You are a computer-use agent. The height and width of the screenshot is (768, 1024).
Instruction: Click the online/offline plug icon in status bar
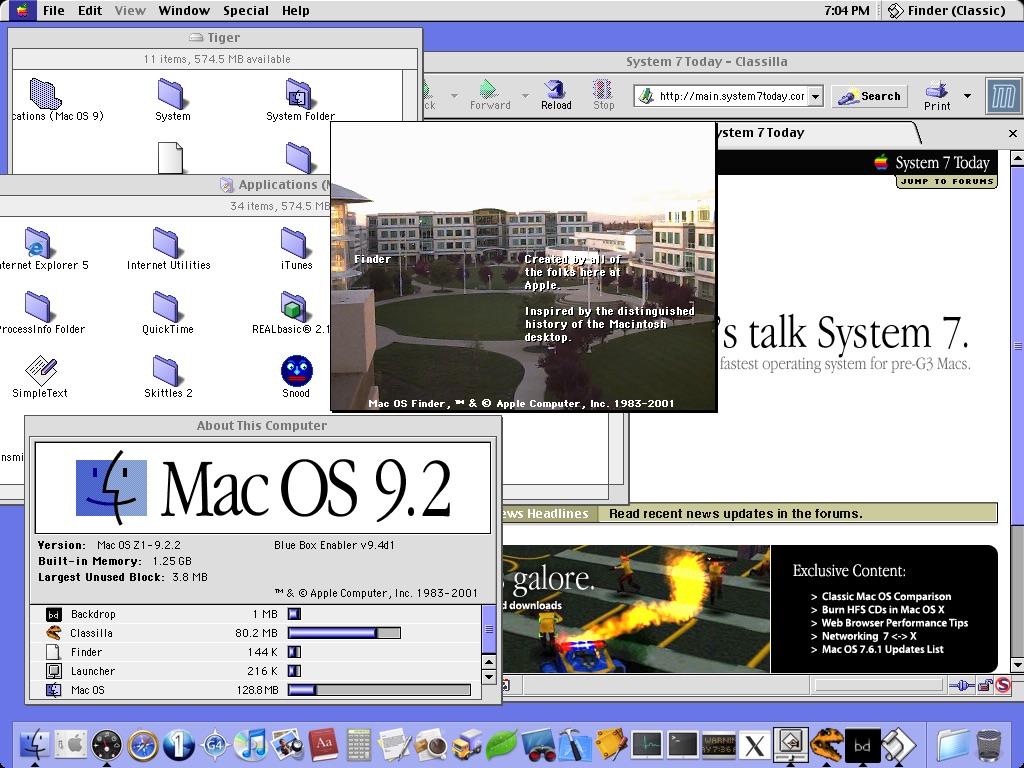pos(961,685)
